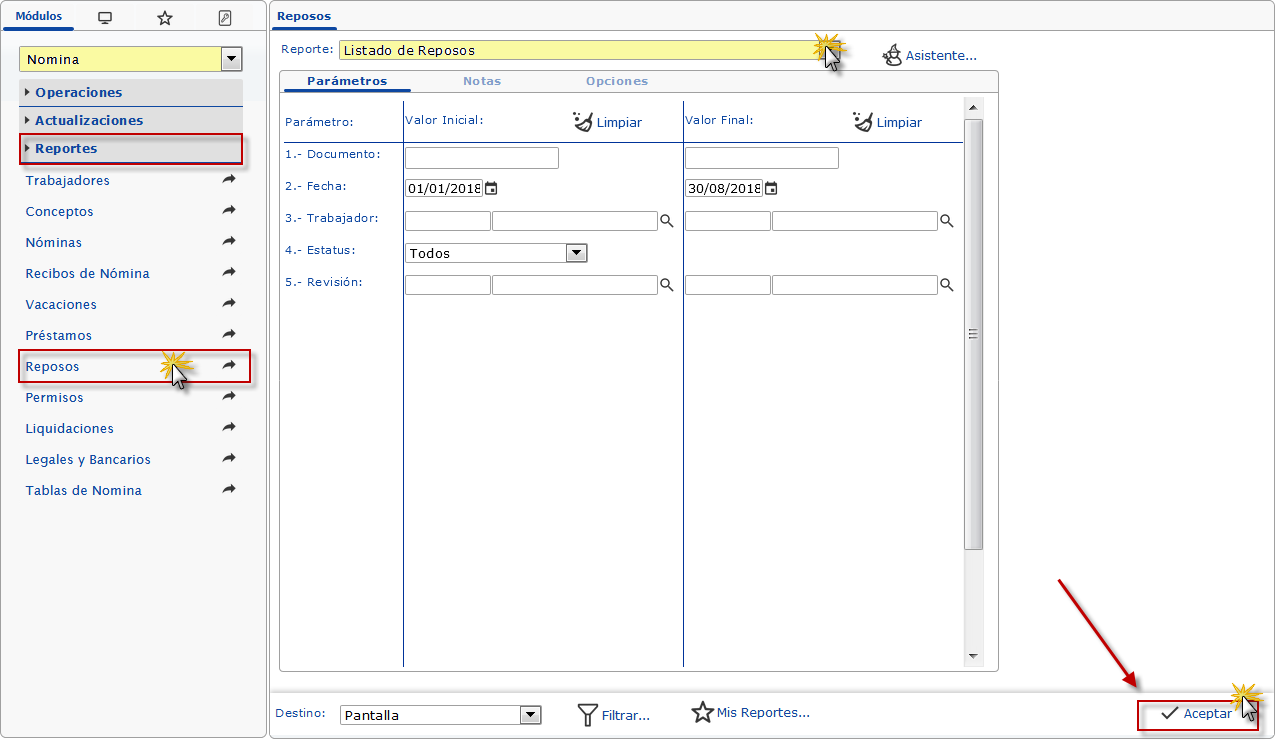
Task: Search initial Trabajador with magnifier icon
Action: 666,221
